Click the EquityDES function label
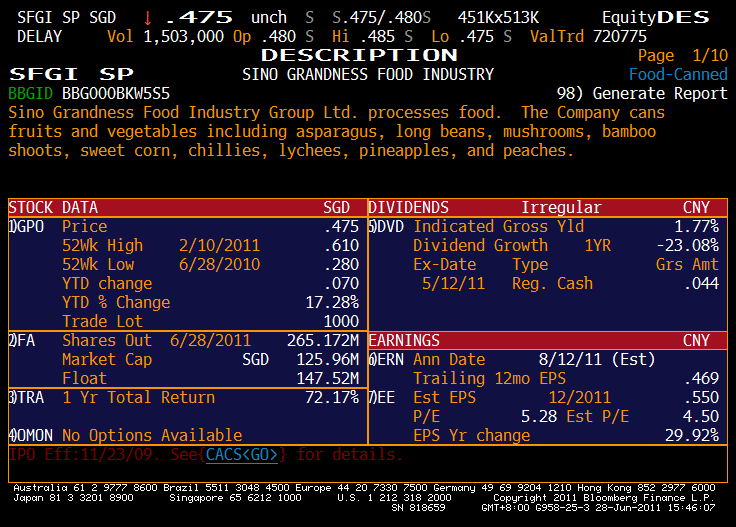This screenshot has height=527, width=736. 656,18
